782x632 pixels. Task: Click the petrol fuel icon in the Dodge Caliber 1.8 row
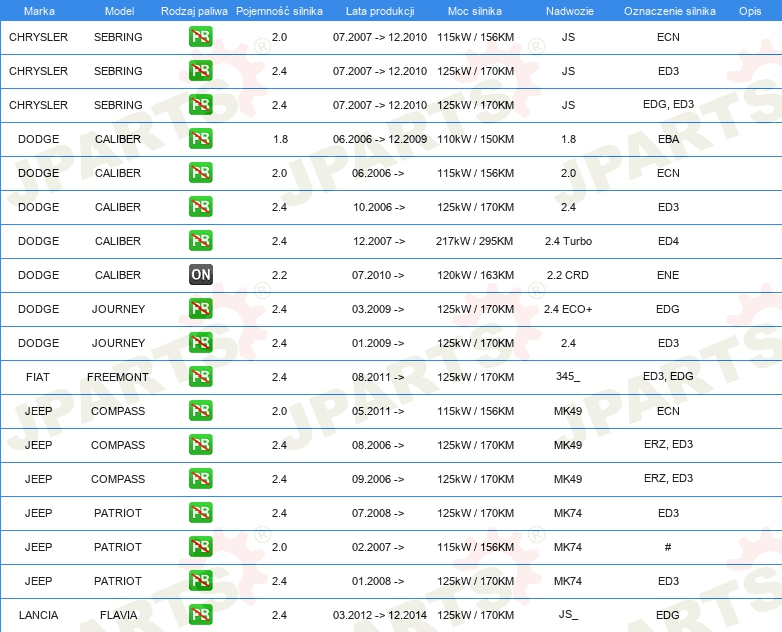tap(200, 138)
